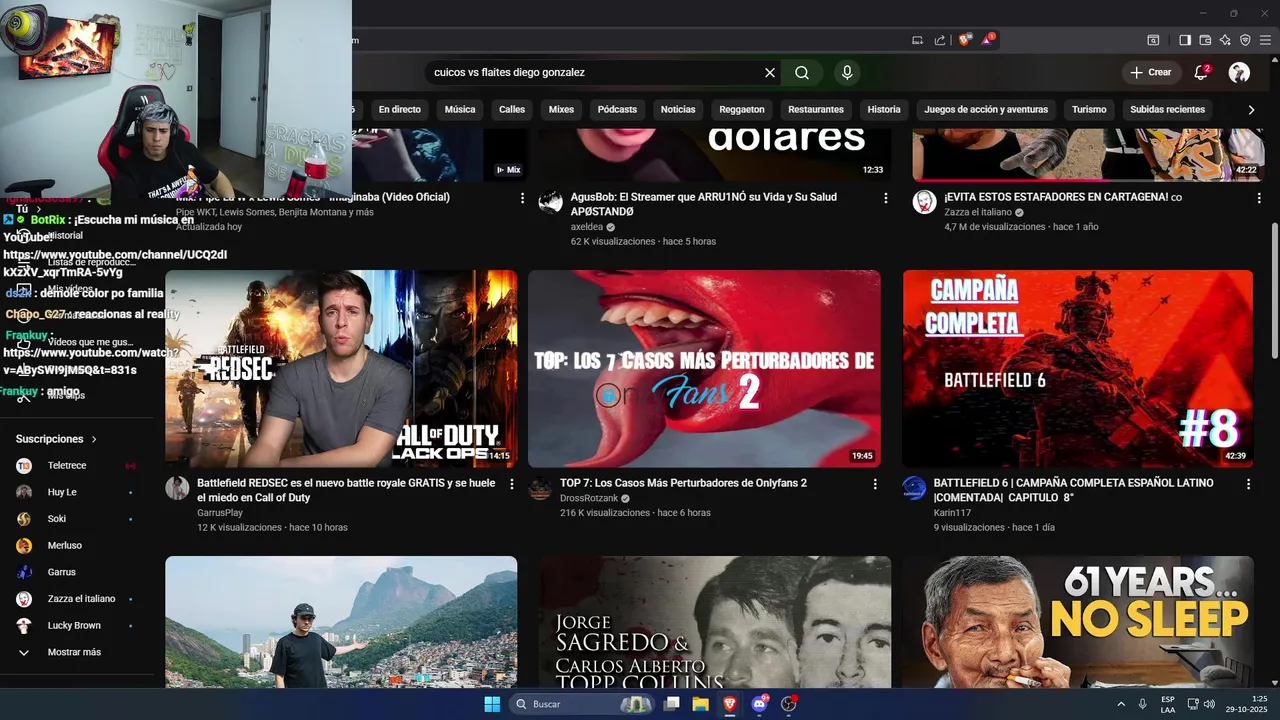Show hidden system tray icons
This screenshot has height=720, width=1280.
[1121, 704]
